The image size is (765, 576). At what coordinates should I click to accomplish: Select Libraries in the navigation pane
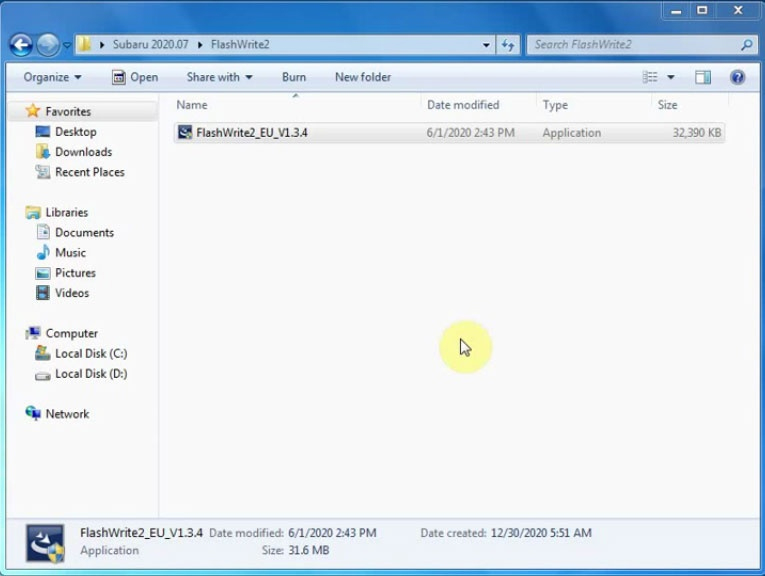pyautogui.click(x=67, y=213)
